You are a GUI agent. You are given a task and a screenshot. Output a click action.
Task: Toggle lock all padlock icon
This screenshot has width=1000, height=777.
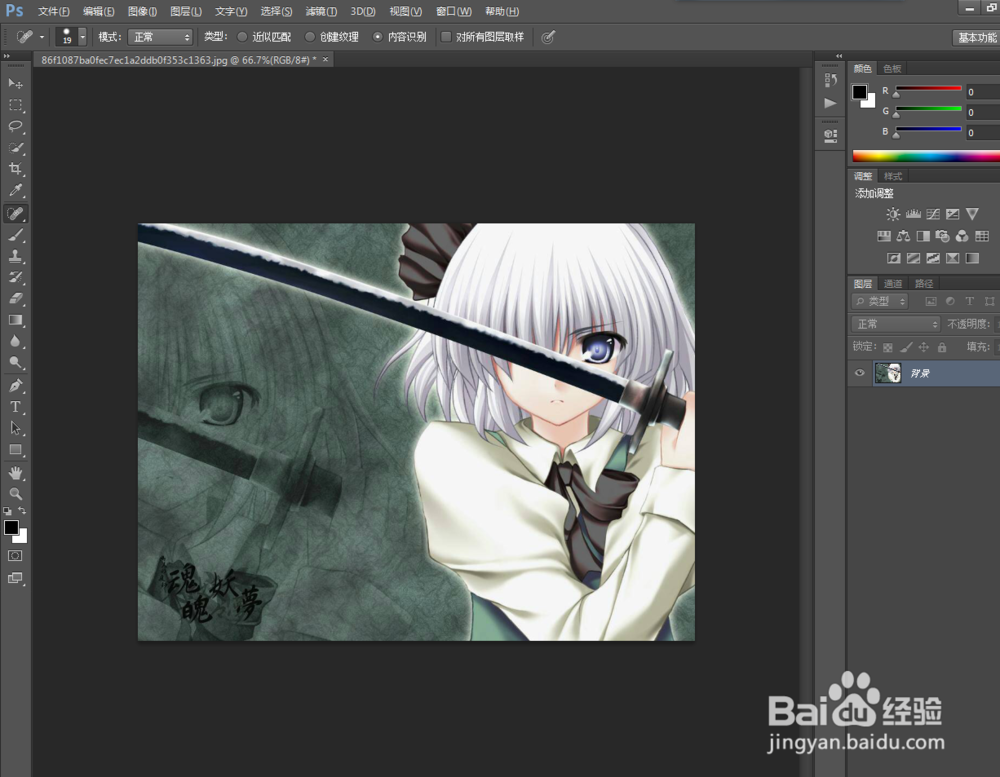point(942,347)
